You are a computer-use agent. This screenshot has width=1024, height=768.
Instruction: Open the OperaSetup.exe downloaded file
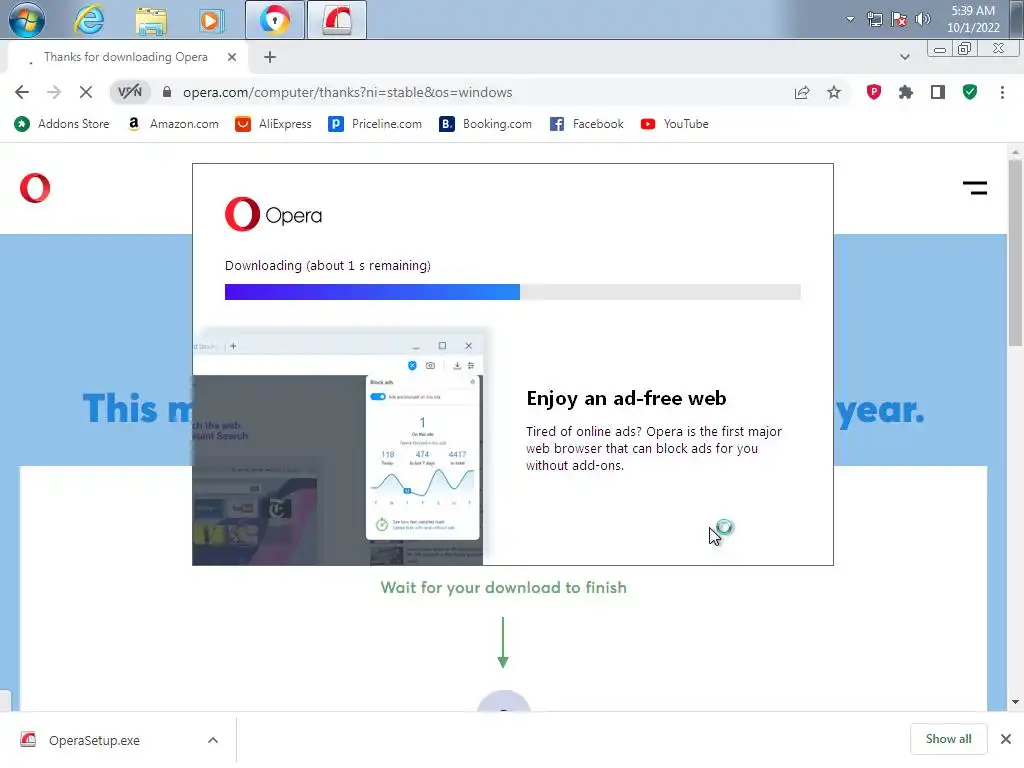pos(94,740)
